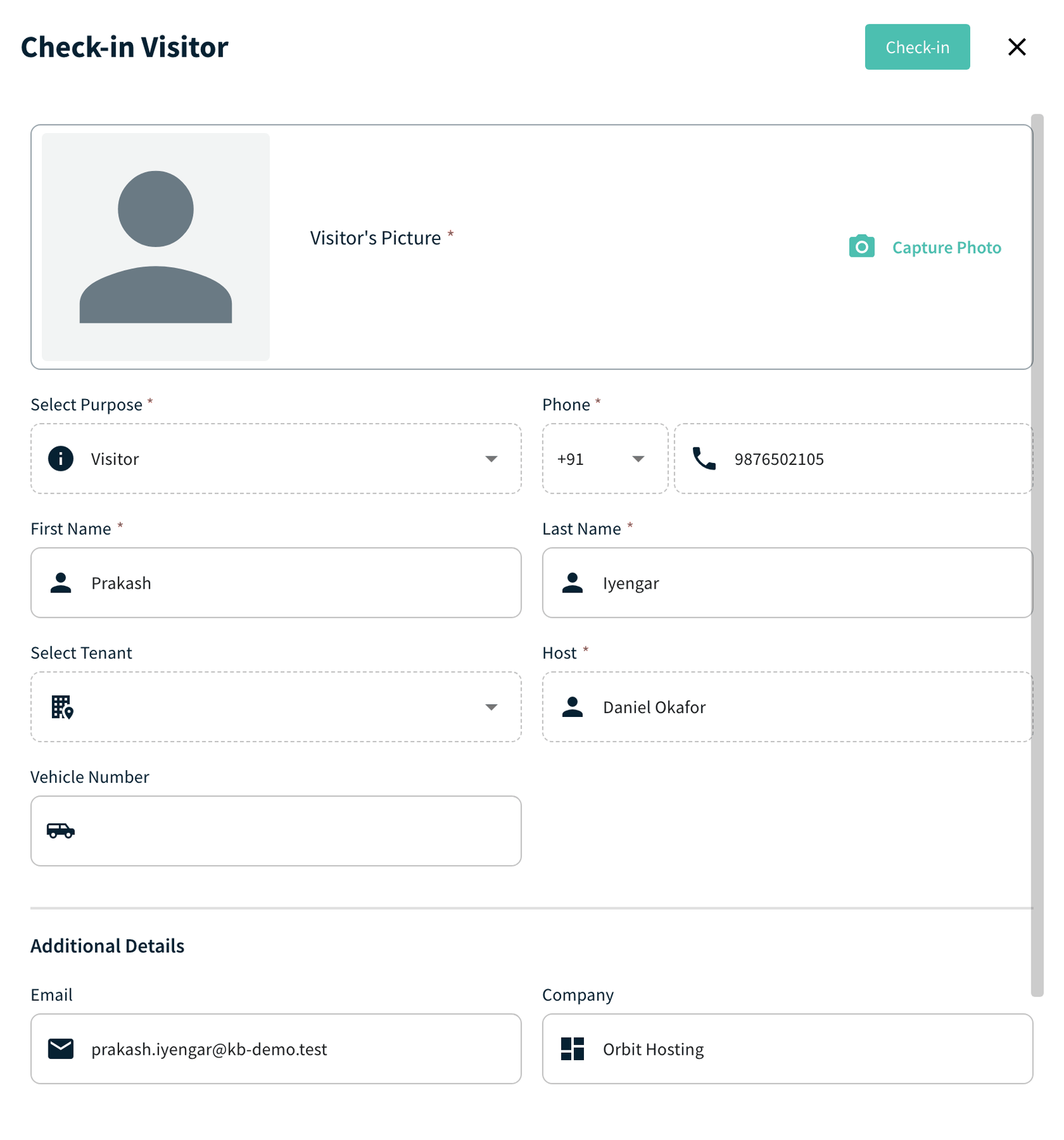Click the grid icon in Company field
The width and height of the screenshot is (1064, 1140).
(572, 1049)
